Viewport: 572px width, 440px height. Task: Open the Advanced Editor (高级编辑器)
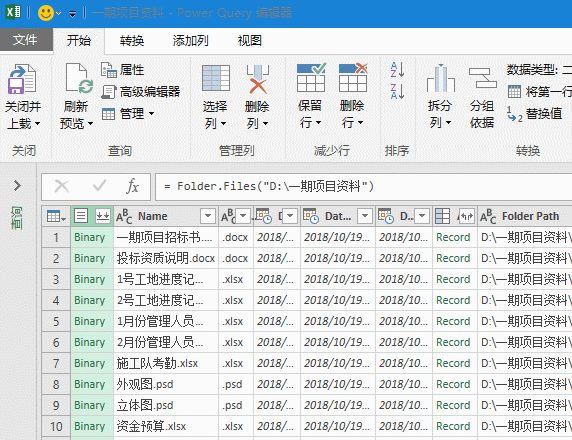pyautogui.click(x=140, y=92)
